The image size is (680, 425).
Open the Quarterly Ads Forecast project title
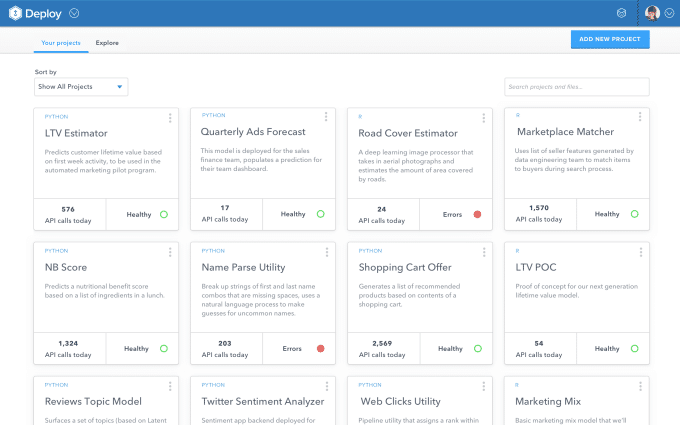253,132
